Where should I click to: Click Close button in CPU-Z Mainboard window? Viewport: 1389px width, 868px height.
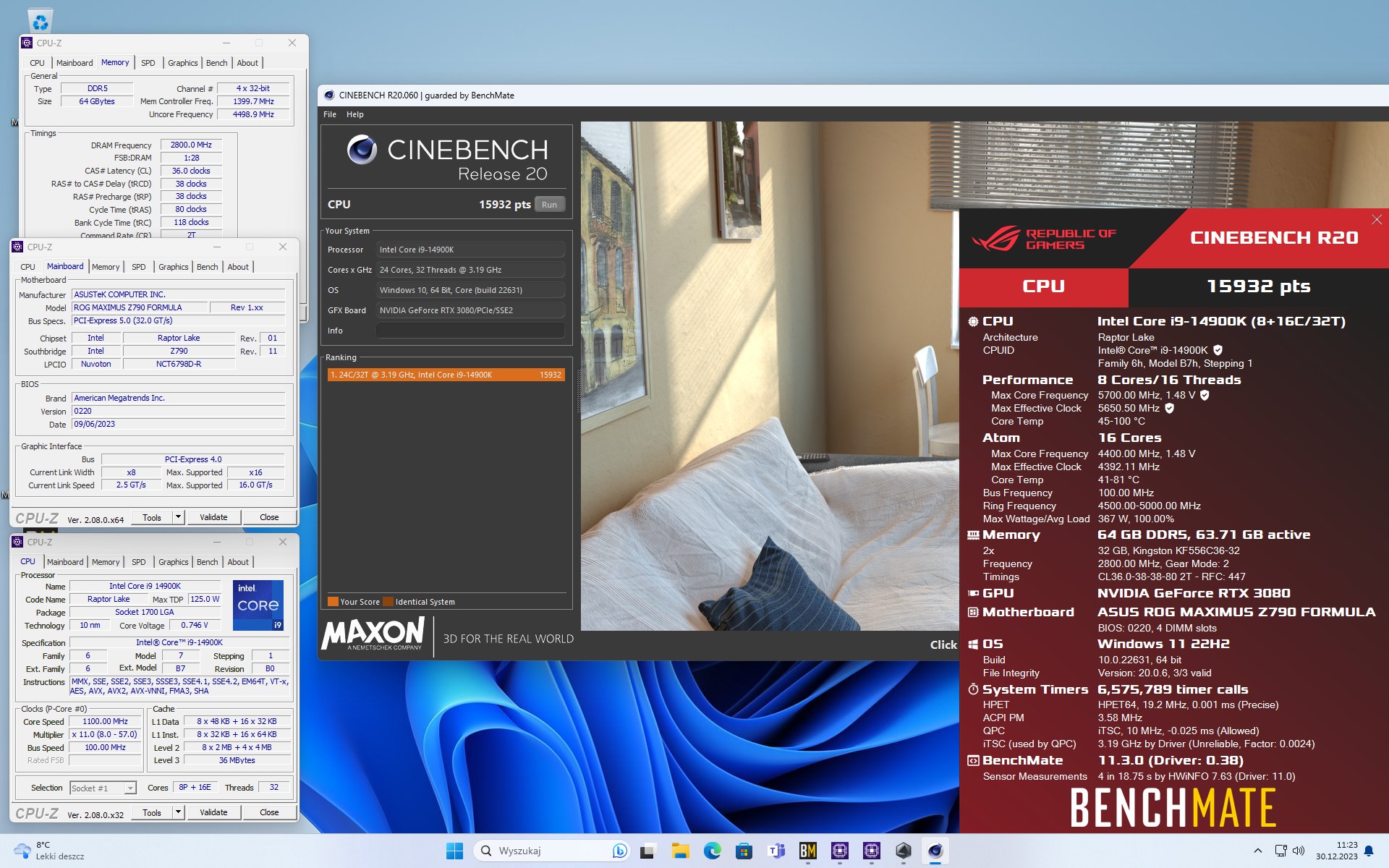tap(269, 517)
